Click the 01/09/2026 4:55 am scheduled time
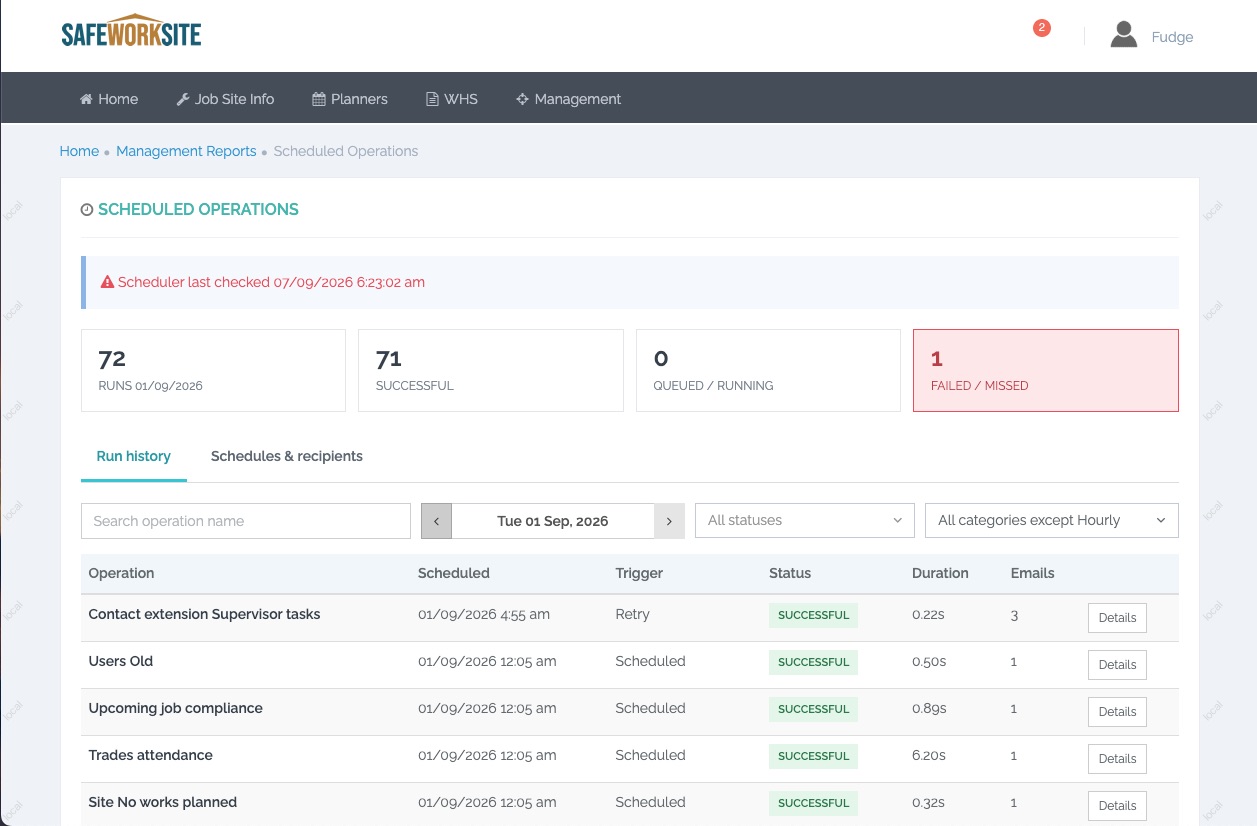The image size is (1257, 826). click(484, 614)
